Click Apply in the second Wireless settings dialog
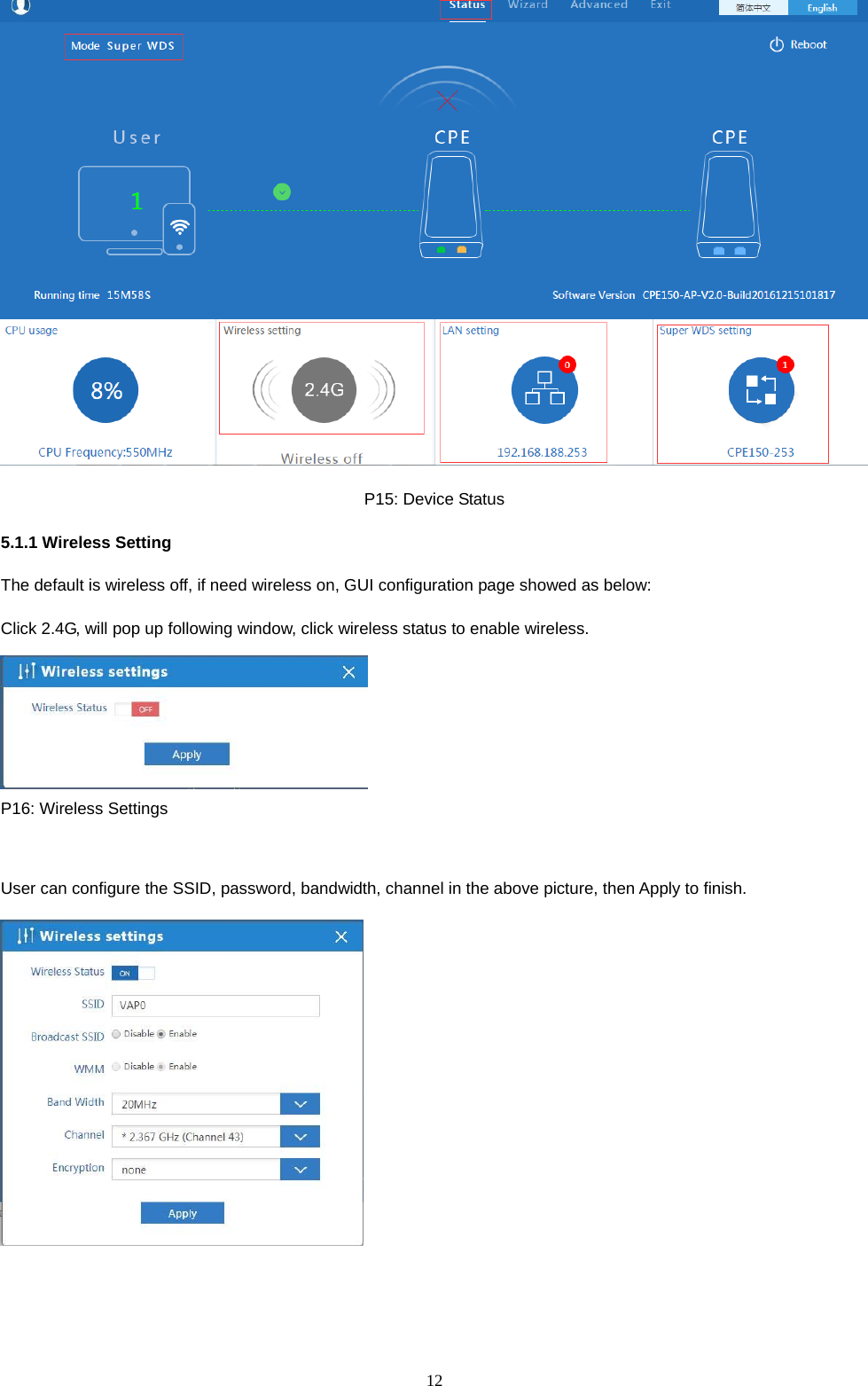The image size is (868, 1386). (x=183, y=1213)
